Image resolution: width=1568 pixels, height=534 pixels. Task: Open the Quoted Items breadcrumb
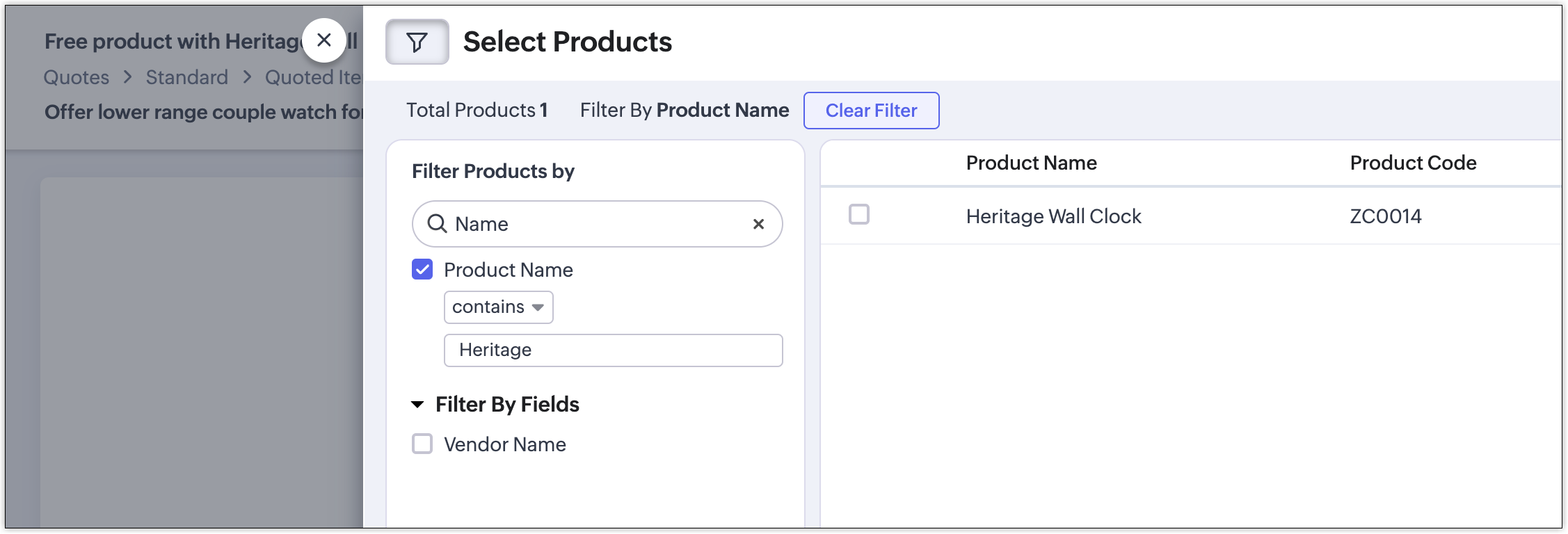pyautogui.click(x=313, y=77)
